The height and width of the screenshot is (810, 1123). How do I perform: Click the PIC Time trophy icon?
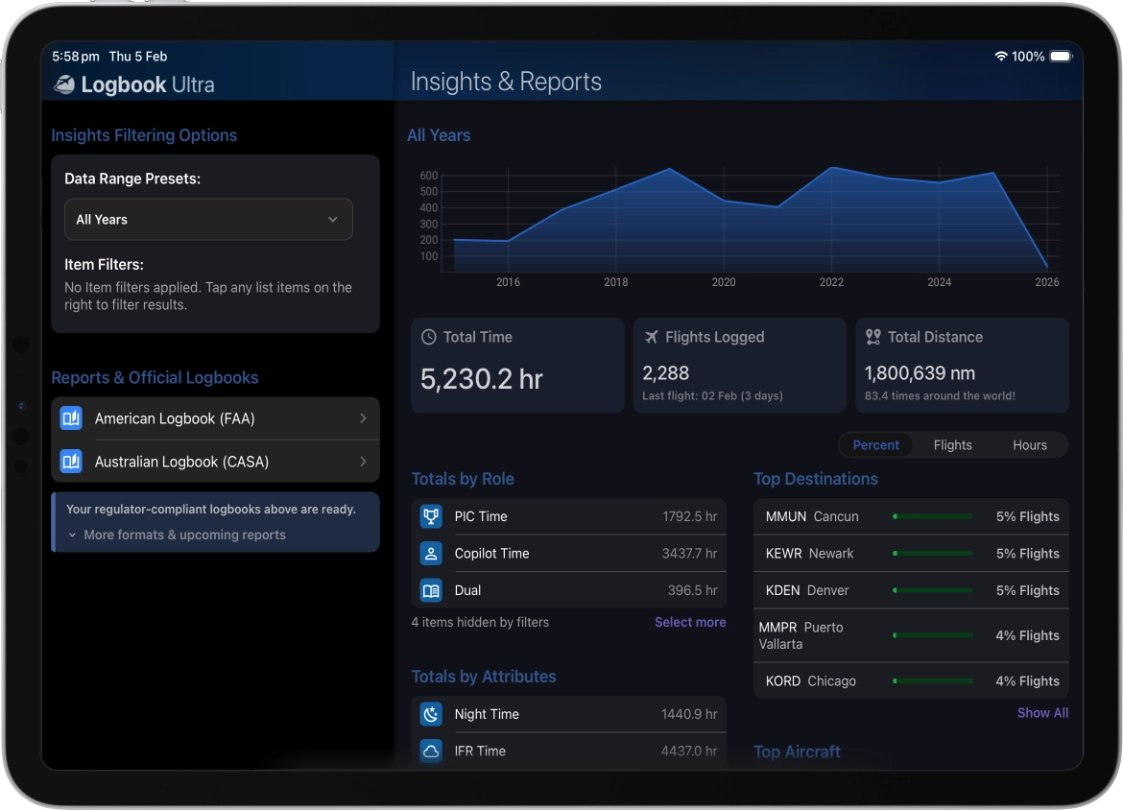click(431, 516)
